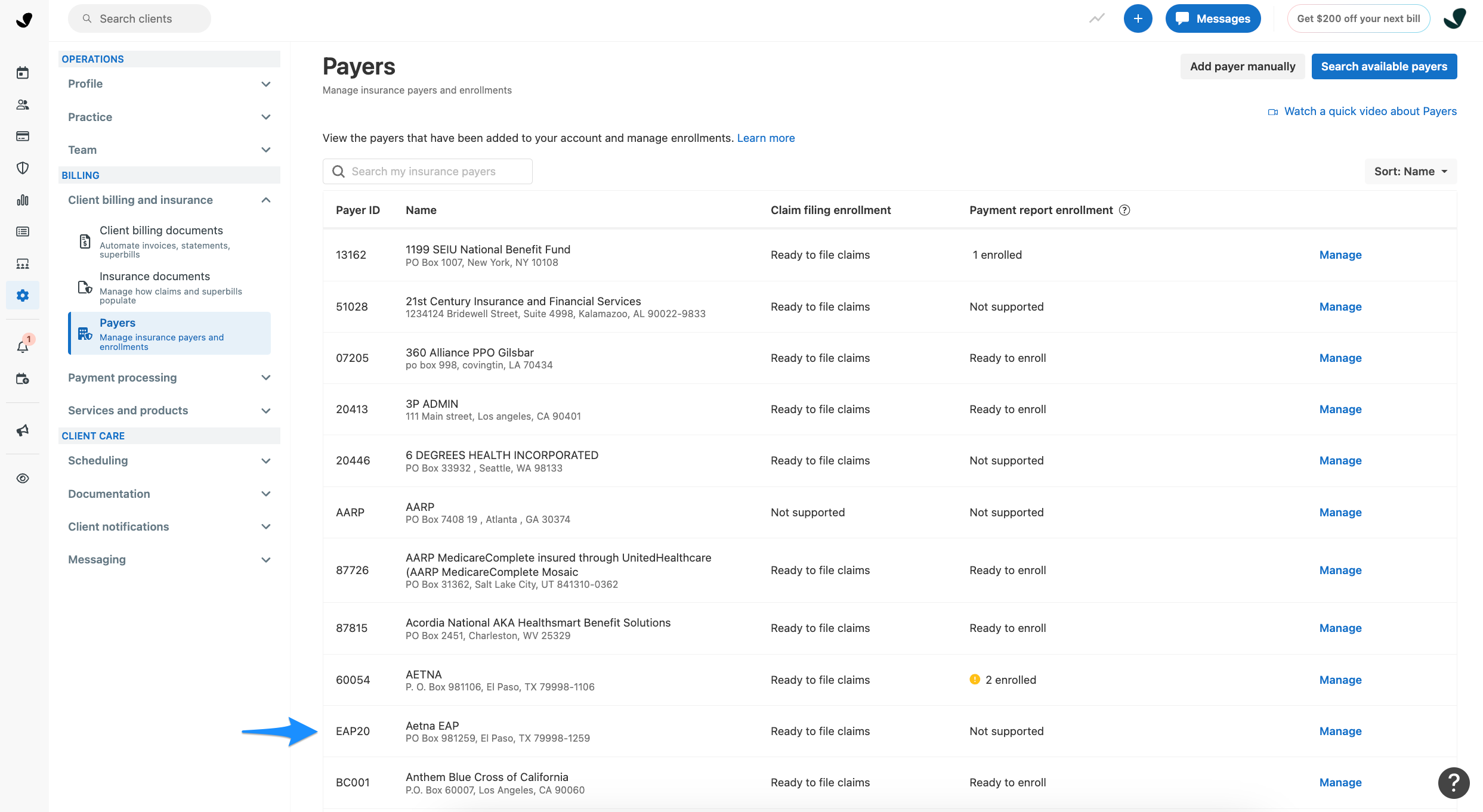The width and height of the screenshot is (1483, 812).
Task: Click the Client billing documents icon
Action: tap(85, 241)
